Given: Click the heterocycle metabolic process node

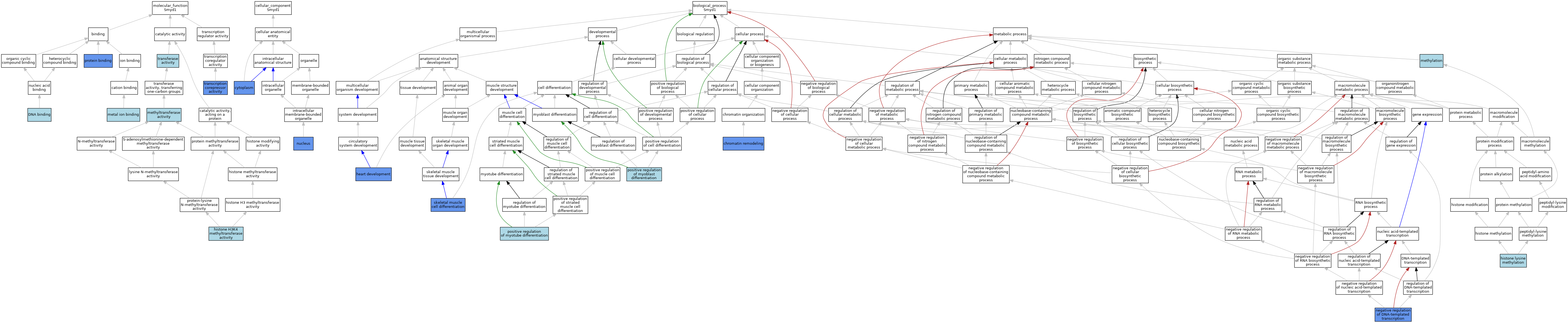Looking at the screenshot, I should [x=1058, y=88].
